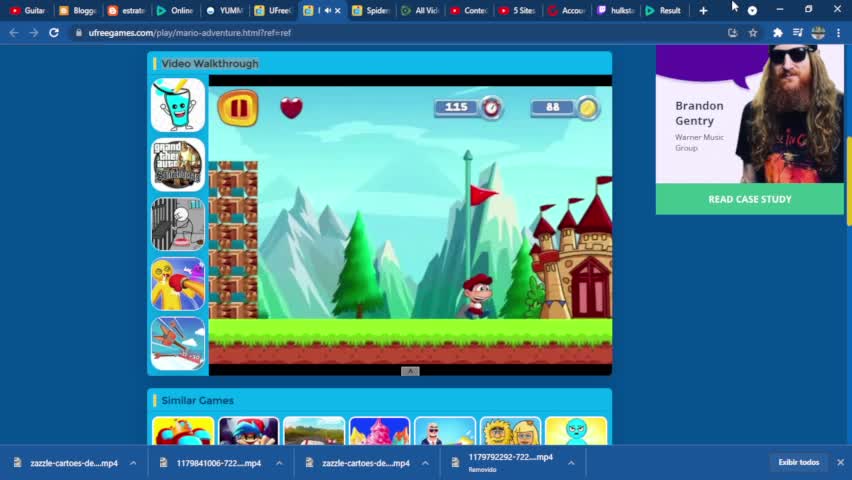Switch to the All Vid tab
Image resolution: width=852 pixels, height=480 pixels.
(x=419, y=10)
